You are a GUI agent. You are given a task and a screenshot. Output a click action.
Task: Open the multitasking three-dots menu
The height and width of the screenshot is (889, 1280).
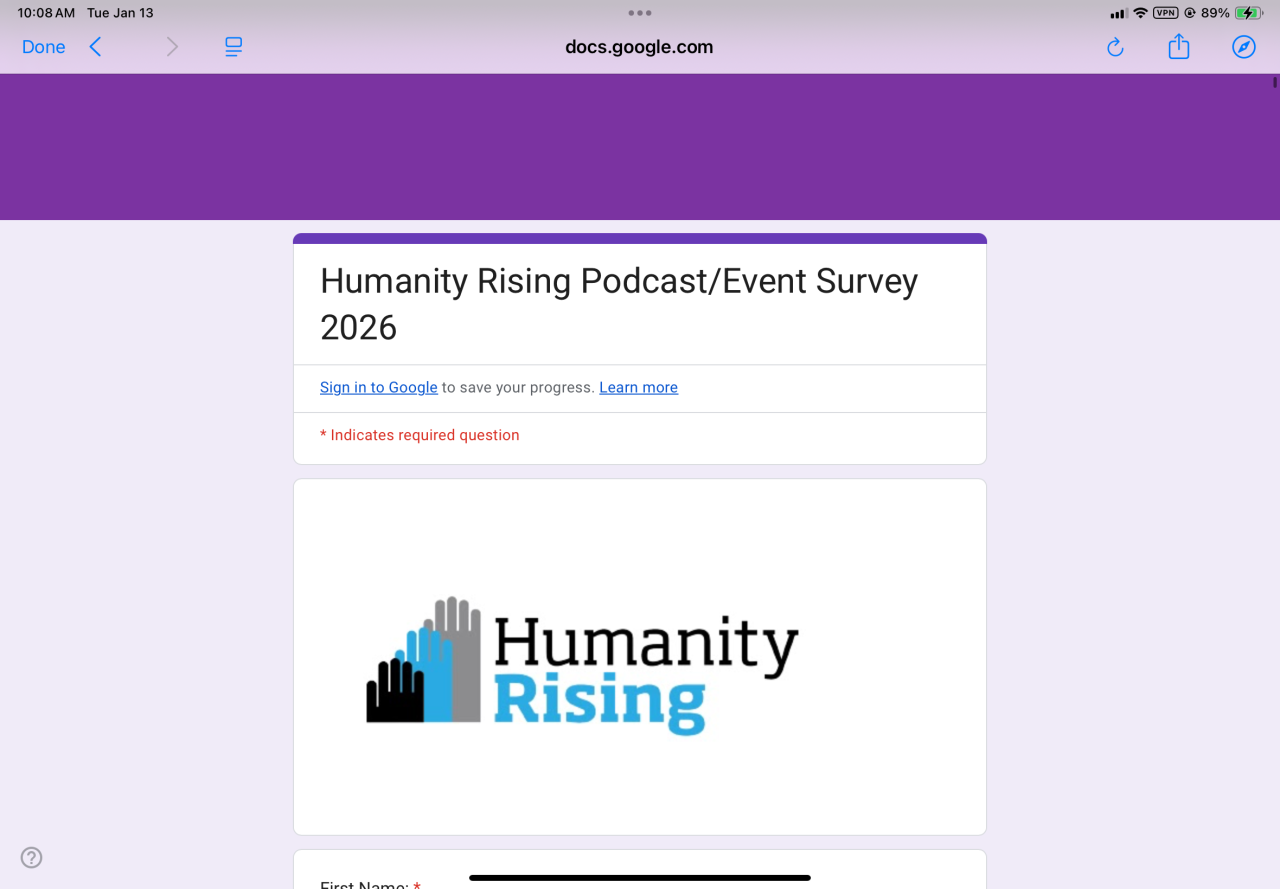pyautogui.click(x=640, y=13)
